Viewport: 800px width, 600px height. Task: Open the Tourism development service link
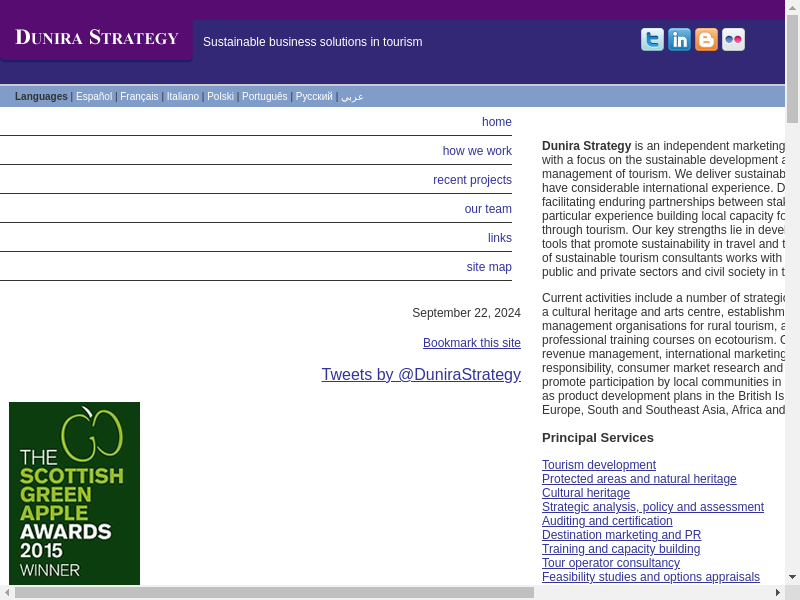598,465
